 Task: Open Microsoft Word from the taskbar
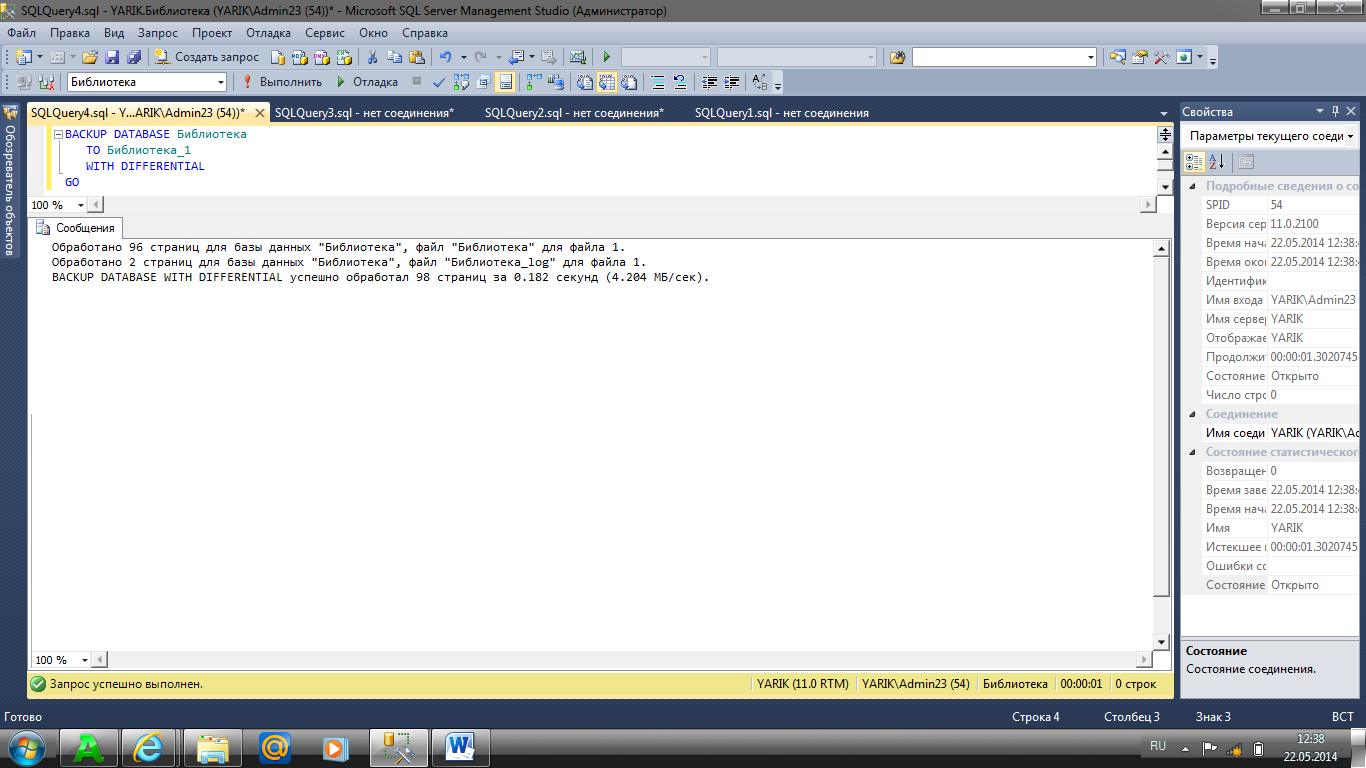tap(462, 747)
